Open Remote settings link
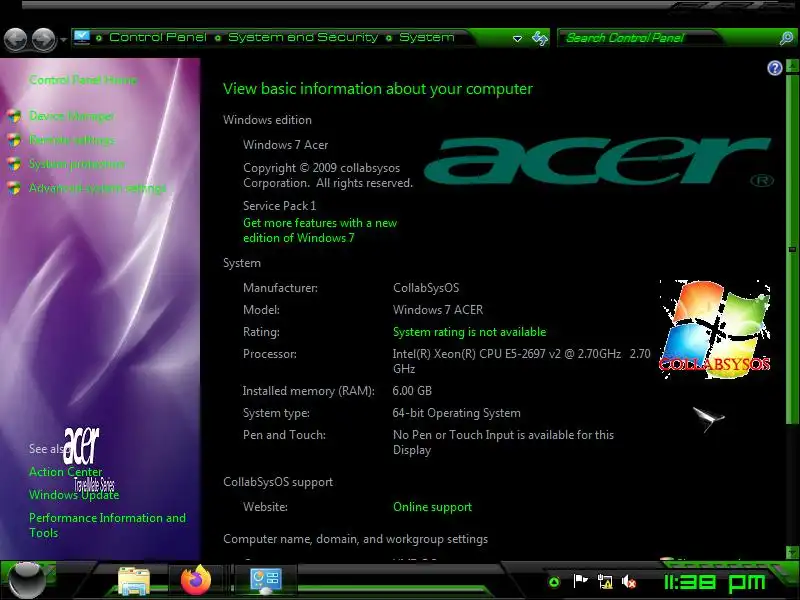The image size is (800, 600). pos(72,140)
